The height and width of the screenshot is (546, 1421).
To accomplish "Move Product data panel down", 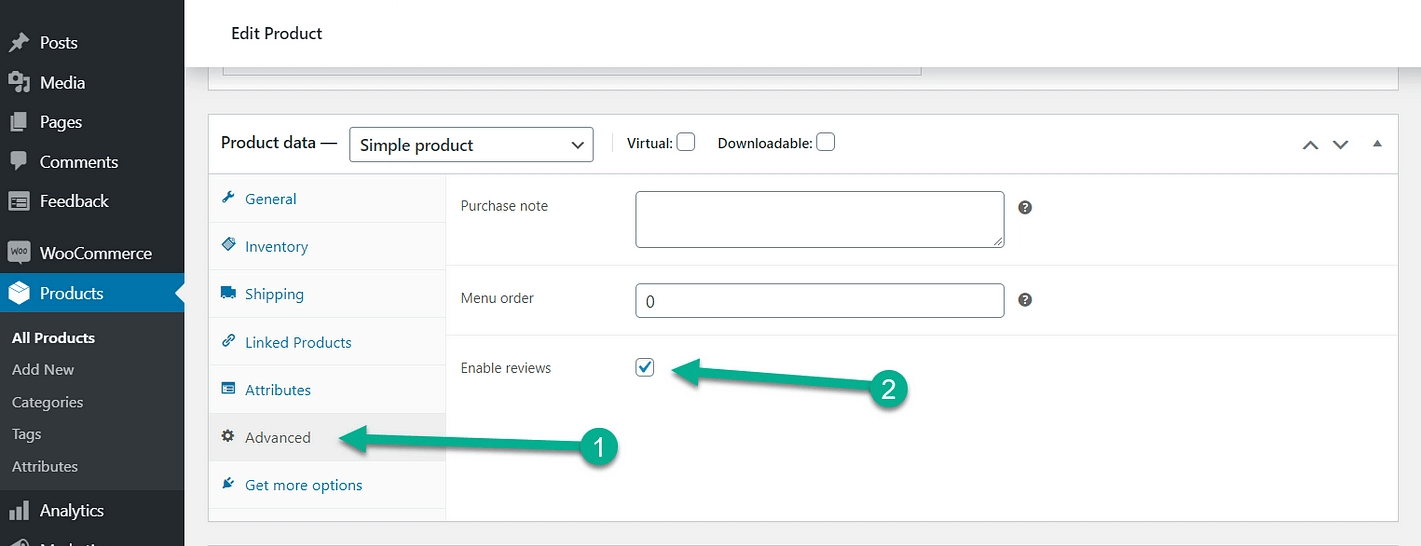I will click(1341, 145).
